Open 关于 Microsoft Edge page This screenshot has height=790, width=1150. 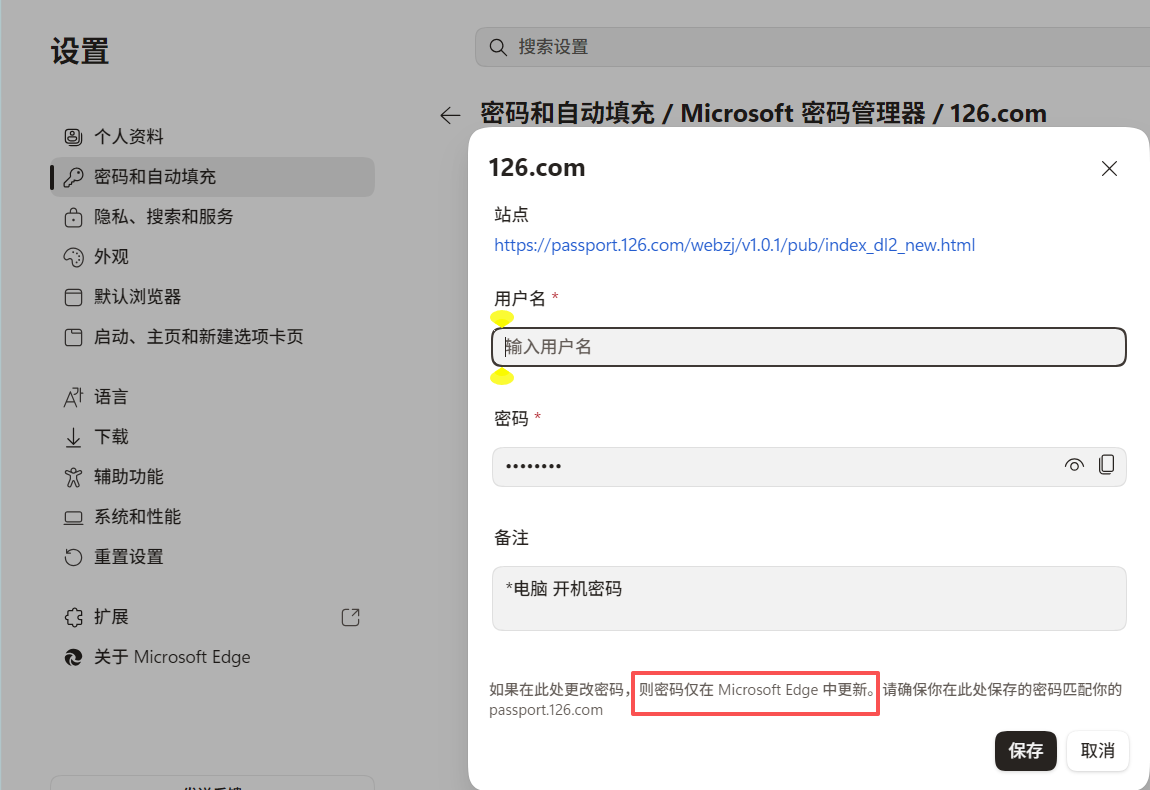pyautogui.click(x=212, y=657)
